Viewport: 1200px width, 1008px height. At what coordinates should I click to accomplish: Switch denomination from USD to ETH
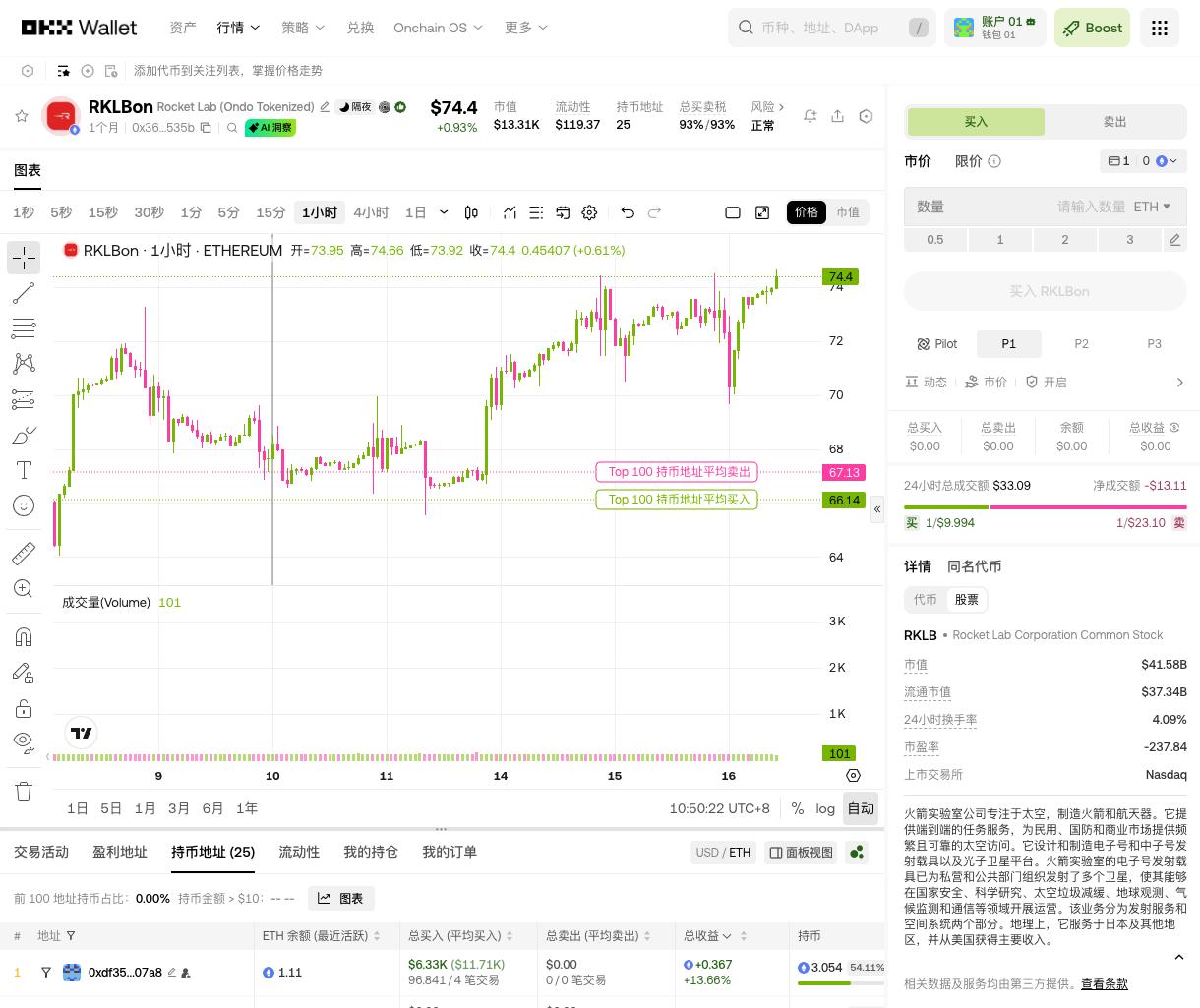pos(740,852)
